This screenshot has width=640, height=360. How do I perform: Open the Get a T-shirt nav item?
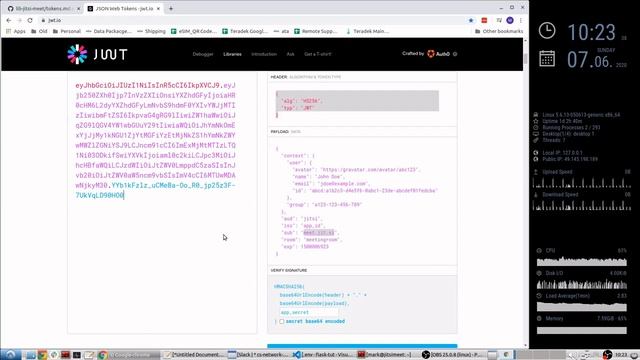click(318, 54)
